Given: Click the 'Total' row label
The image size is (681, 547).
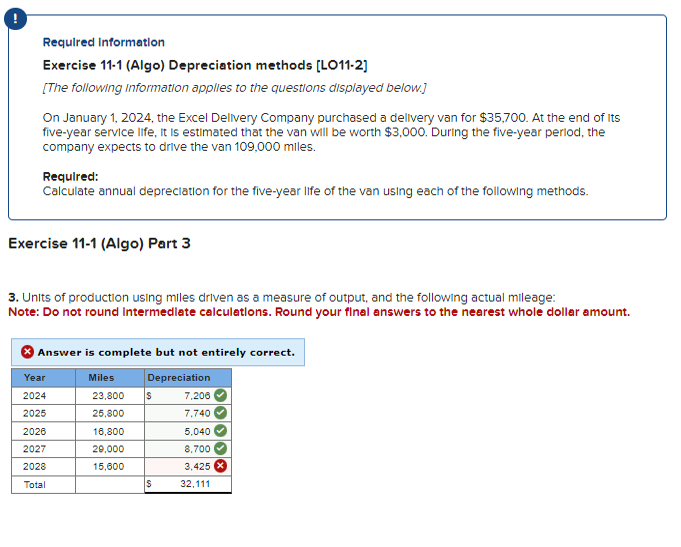Looking at the screenshot, I should 34,485.
